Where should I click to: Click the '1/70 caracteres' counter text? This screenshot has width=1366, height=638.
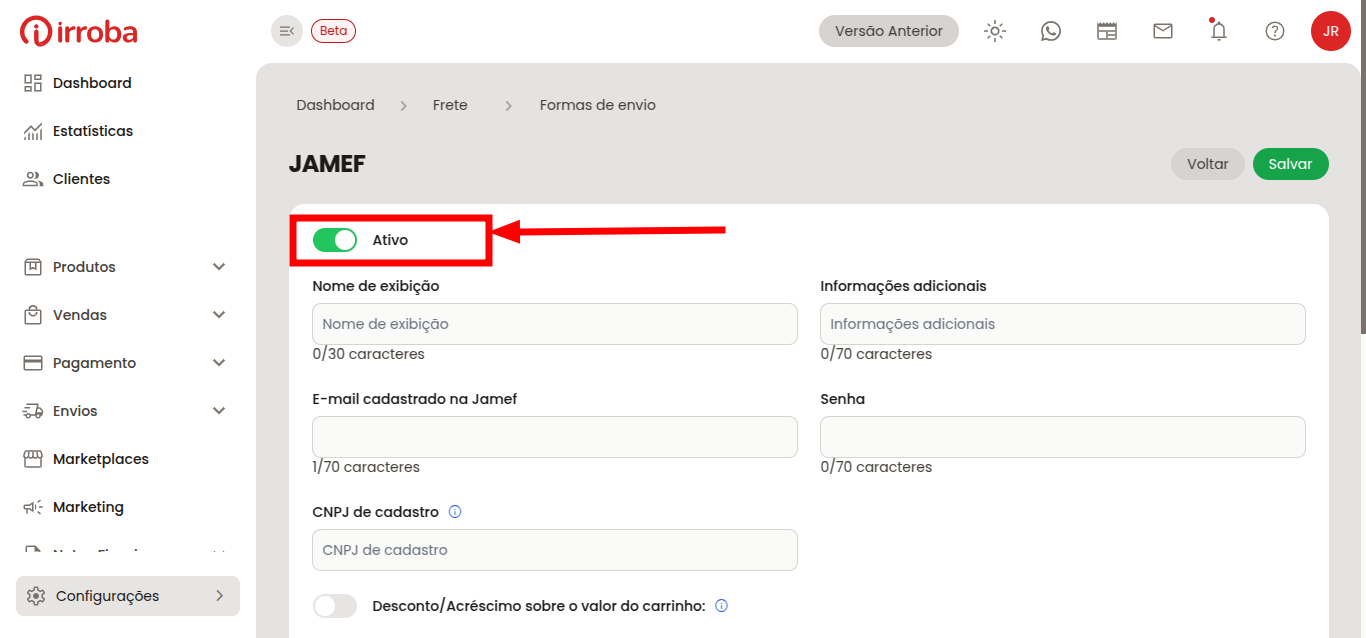pyautogui.click(x=366, y=467)
